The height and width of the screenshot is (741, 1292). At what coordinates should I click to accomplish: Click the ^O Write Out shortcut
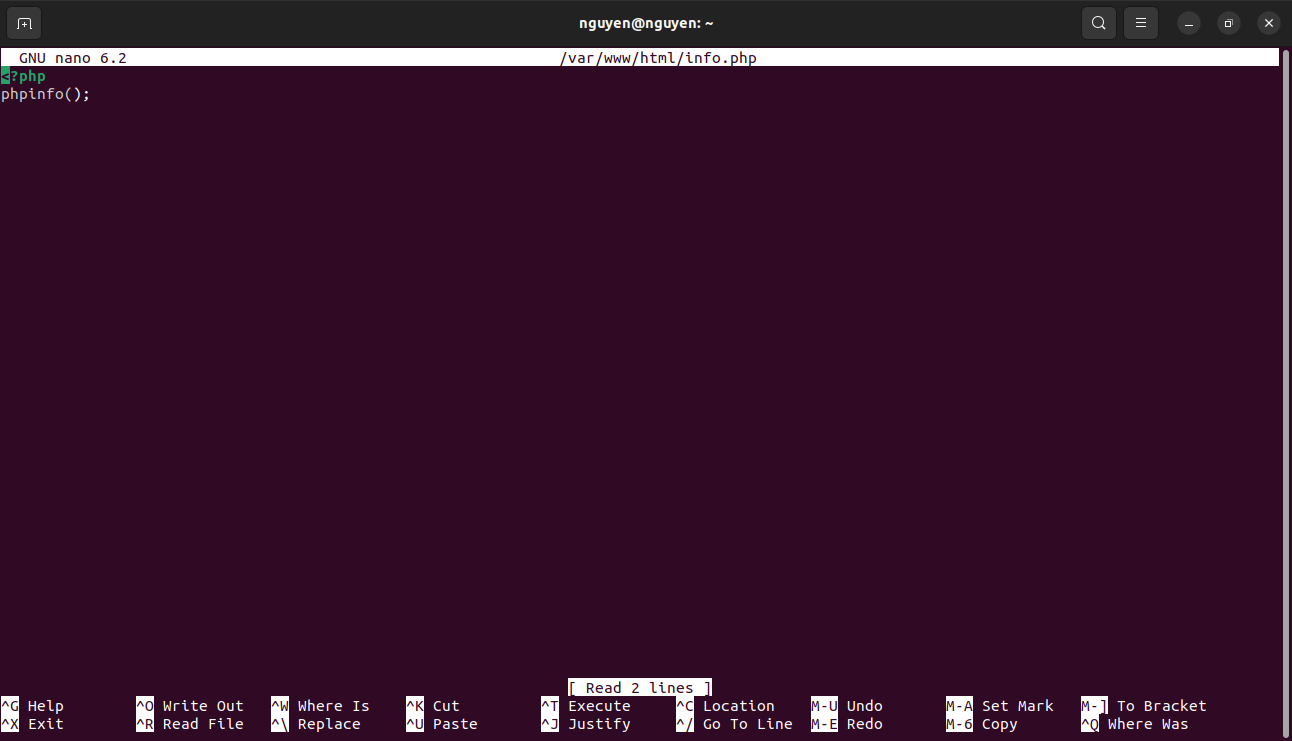coord(190,706)
